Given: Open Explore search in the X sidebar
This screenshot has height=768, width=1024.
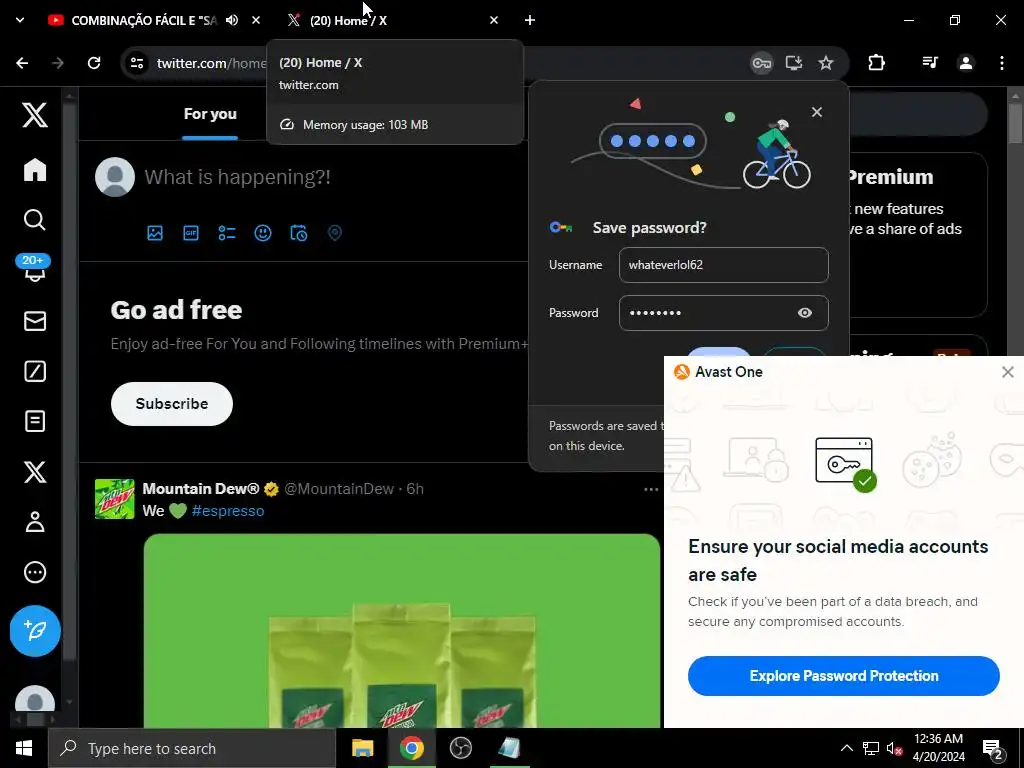Looking at the screenshot, I should tap(35, 220).
